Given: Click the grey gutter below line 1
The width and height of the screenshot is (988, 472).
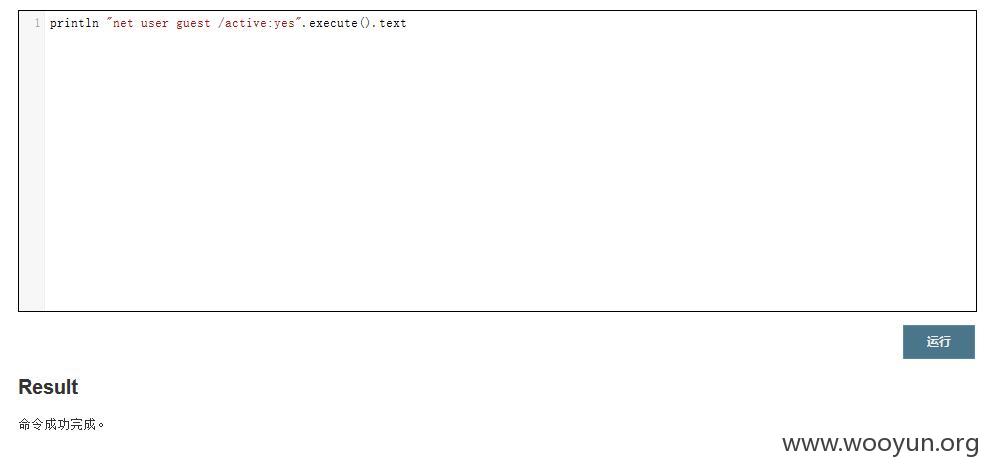Looking at the screenshot, I should click(32, 170).
